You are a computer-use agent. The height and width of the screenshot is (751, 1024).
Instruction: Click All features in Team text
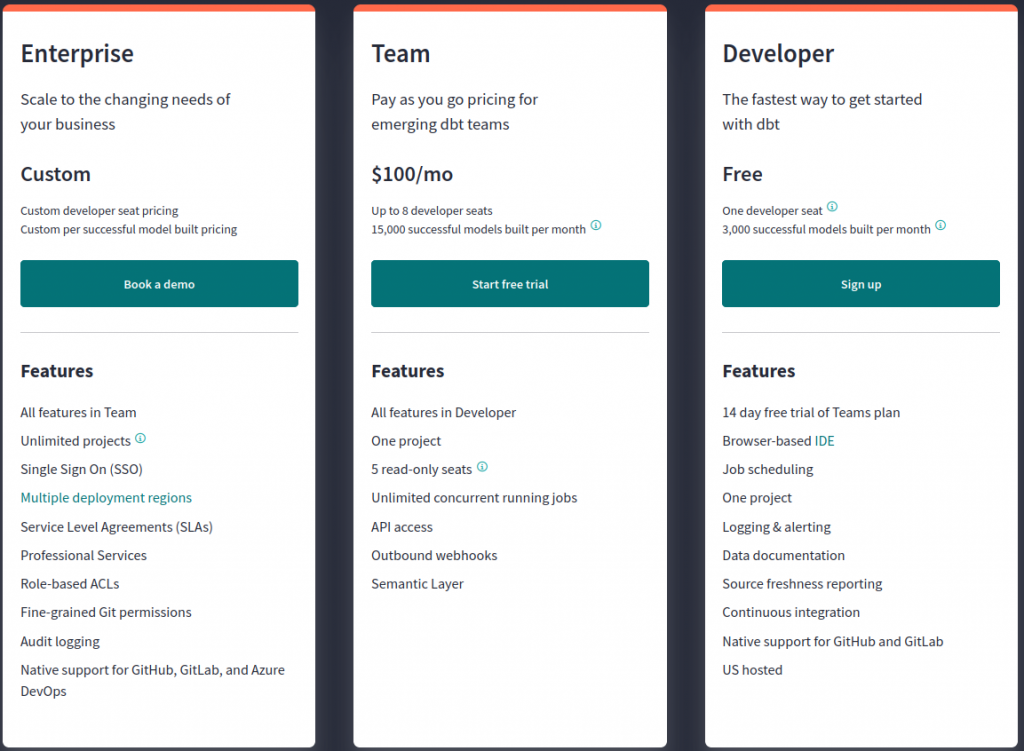coord(78,413)
